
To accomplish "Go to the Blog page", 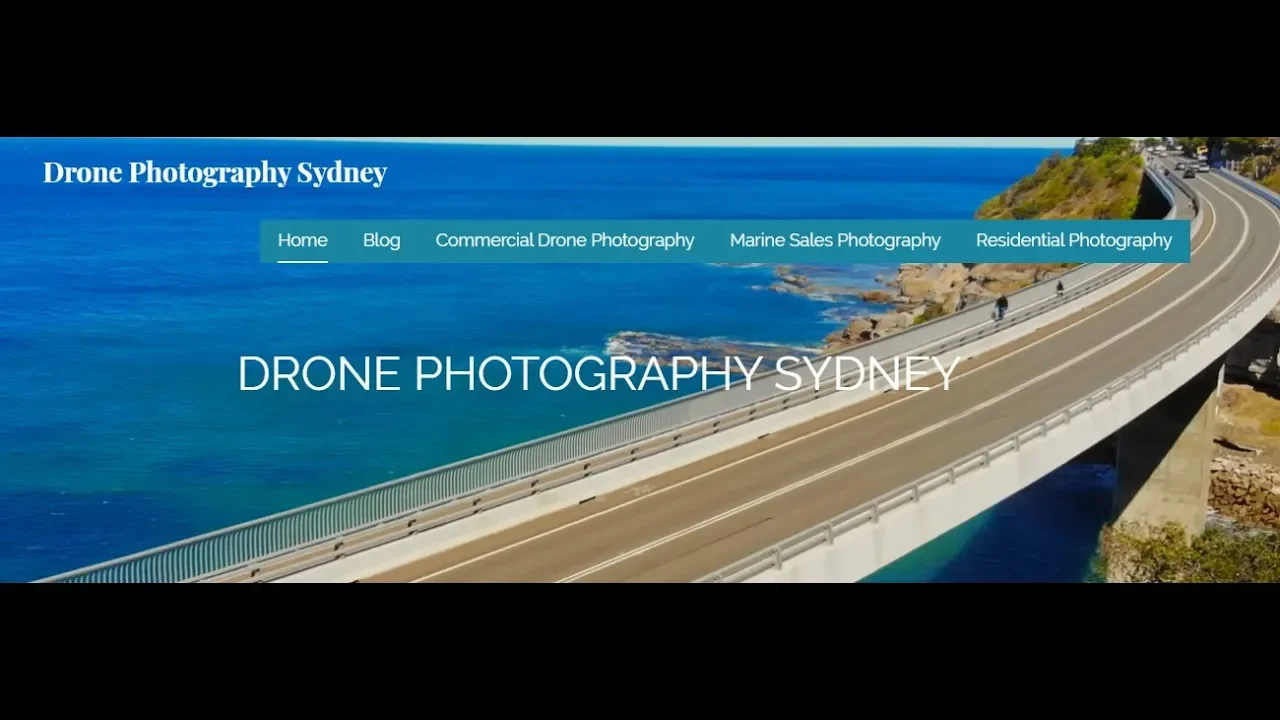I will (381, 240).
